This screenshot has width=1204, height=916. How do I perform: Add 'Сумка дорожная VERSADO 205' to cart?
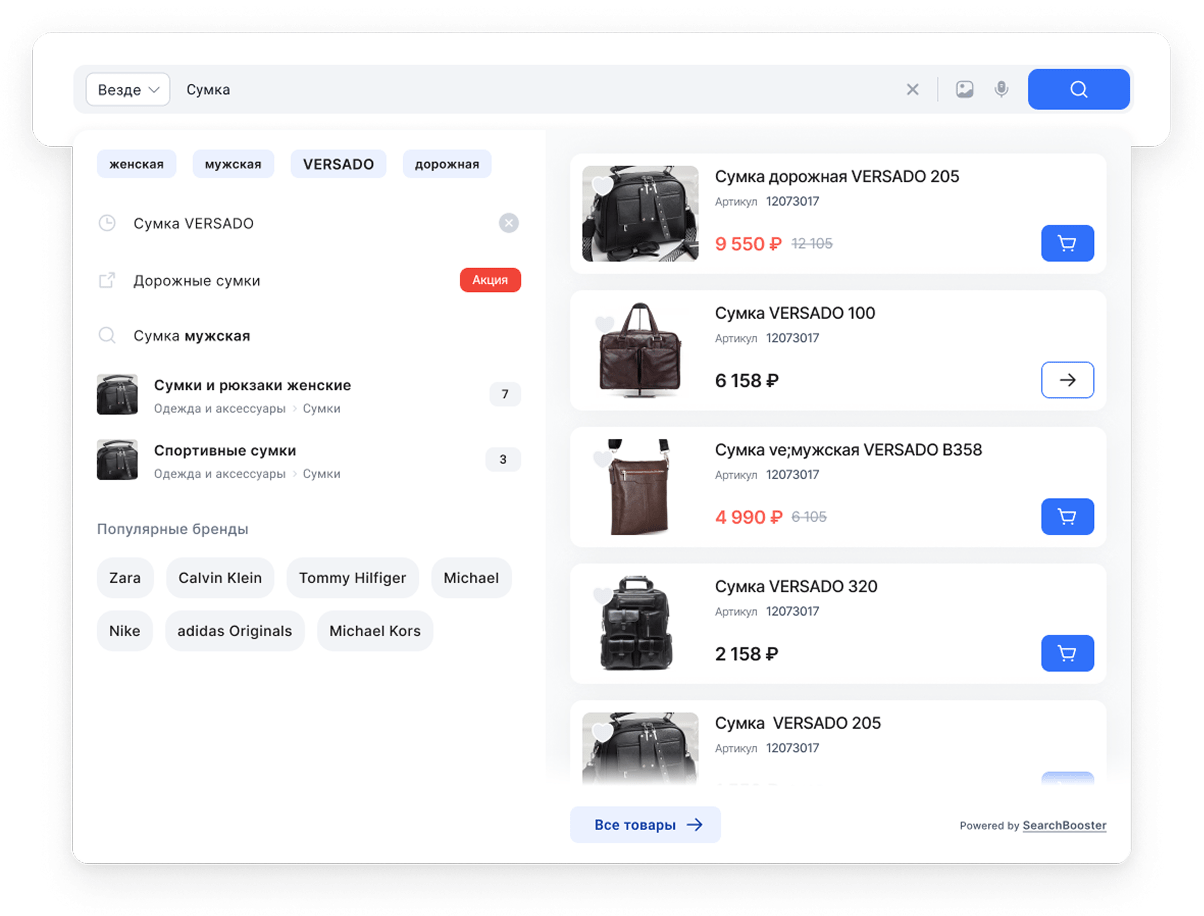(x=1067, y=243)
